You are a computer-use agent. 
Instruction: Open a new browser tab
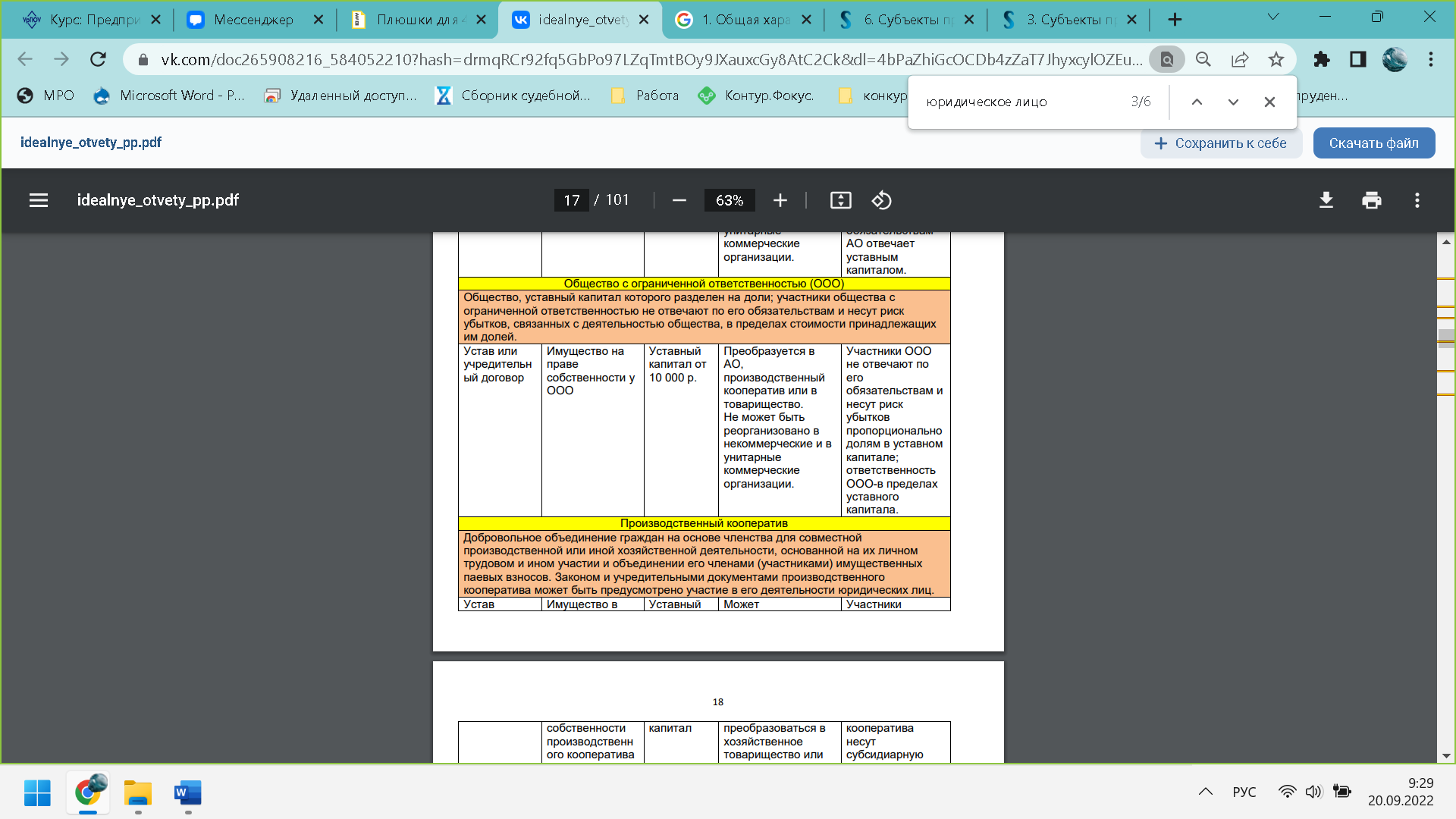coord(1175,20)
